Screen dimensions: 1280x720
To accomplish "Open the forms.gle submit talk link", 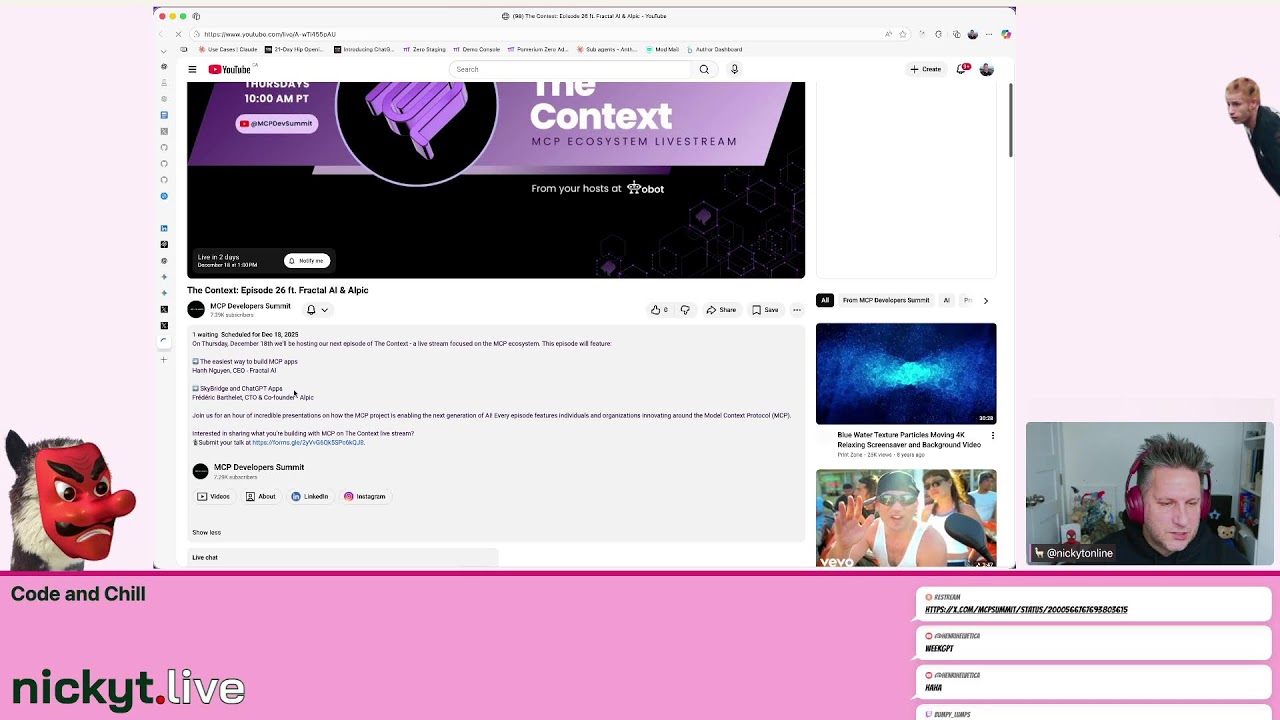I will click(308, 442).
